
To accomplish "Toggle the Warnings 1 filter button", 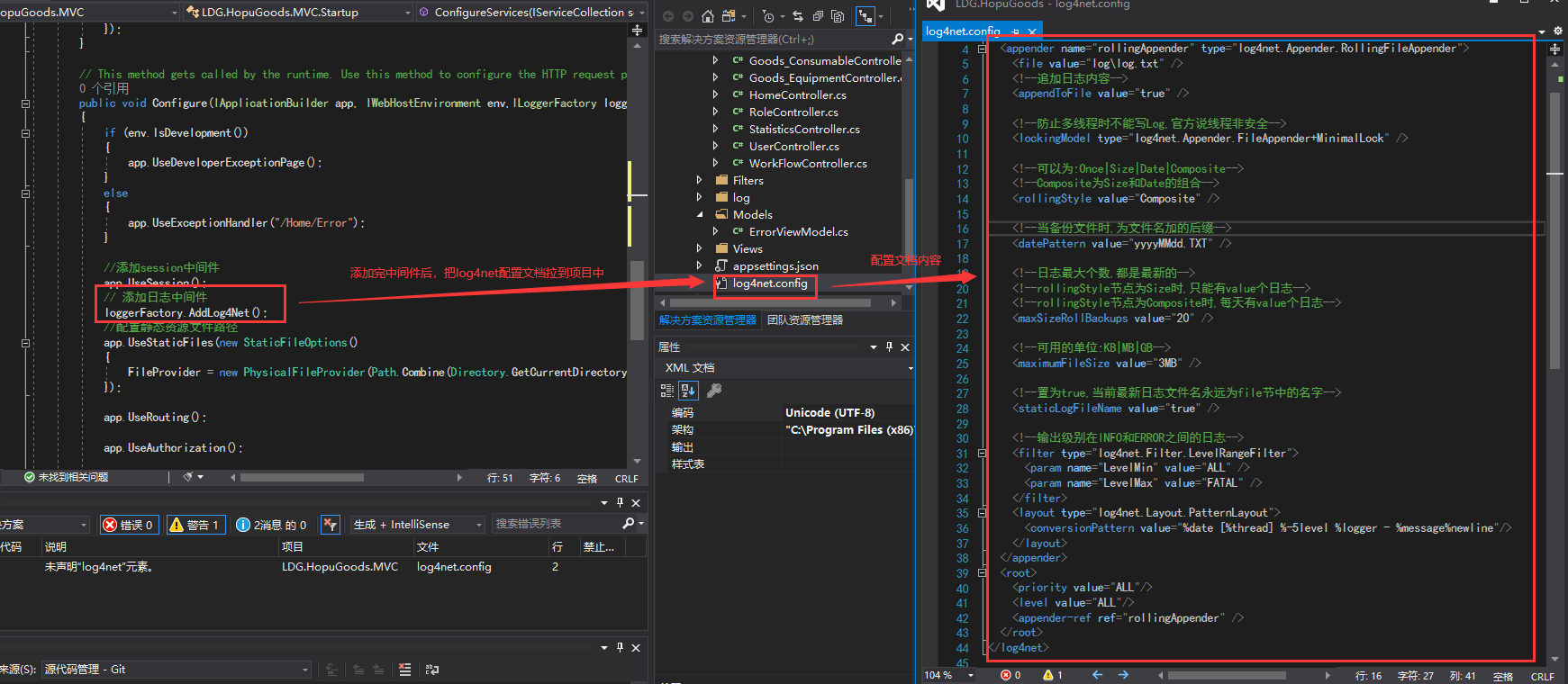I will (x=195, y=525).
